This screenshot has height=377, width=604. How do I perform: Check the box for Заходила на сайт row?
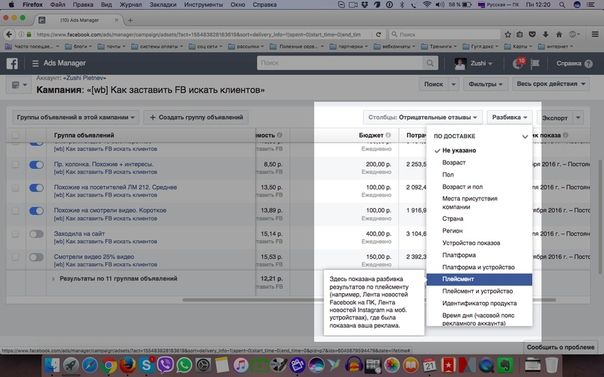(15, 234)
